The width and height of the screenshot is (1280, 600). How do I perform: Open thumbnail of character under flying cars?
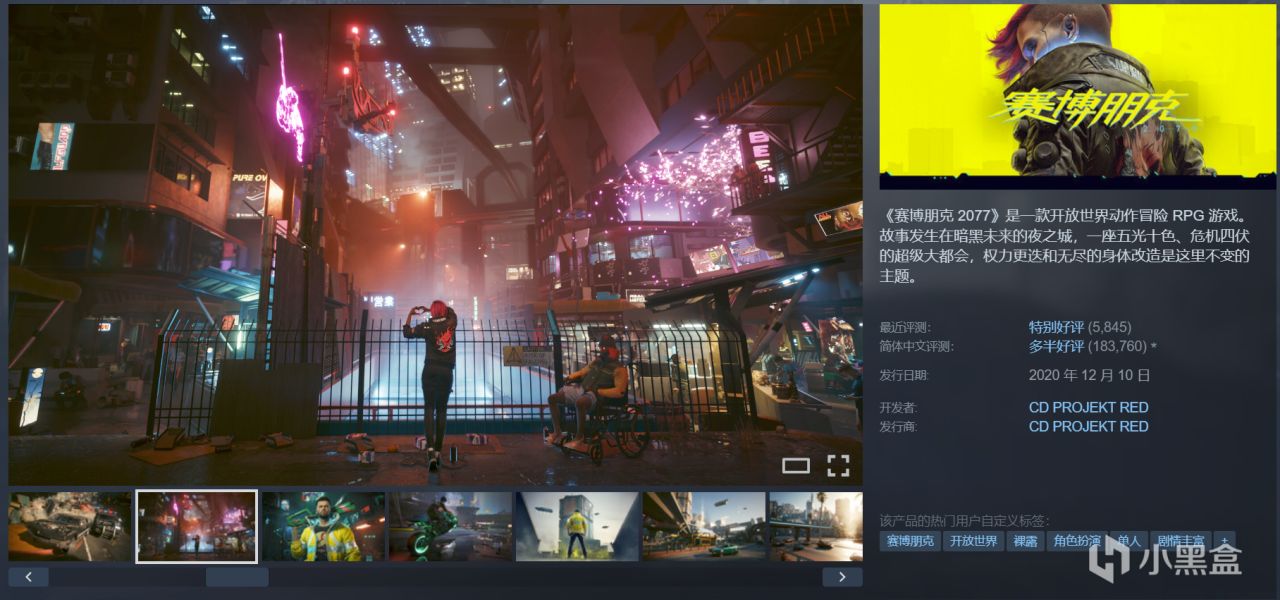[577, 526]
